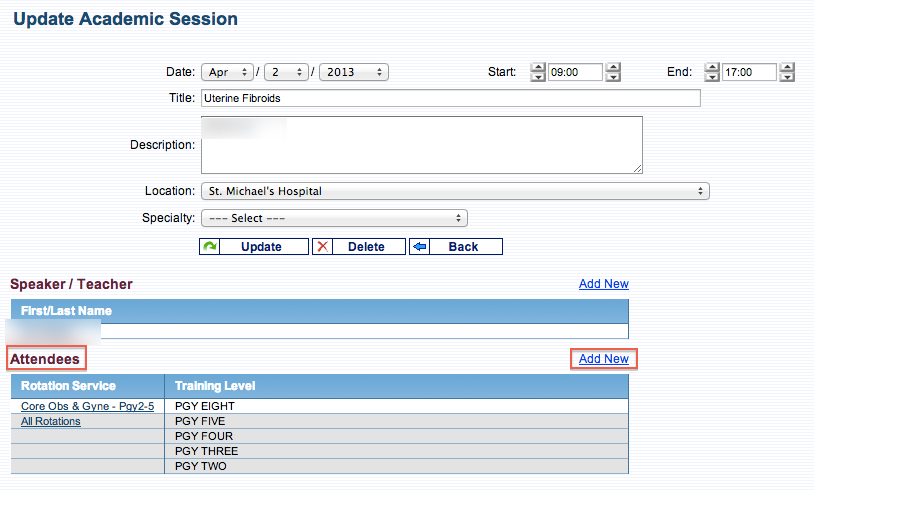This screenshot has height=514, width=905.
Task: Expand the Location dropdown
Action: tap(455, 191)
